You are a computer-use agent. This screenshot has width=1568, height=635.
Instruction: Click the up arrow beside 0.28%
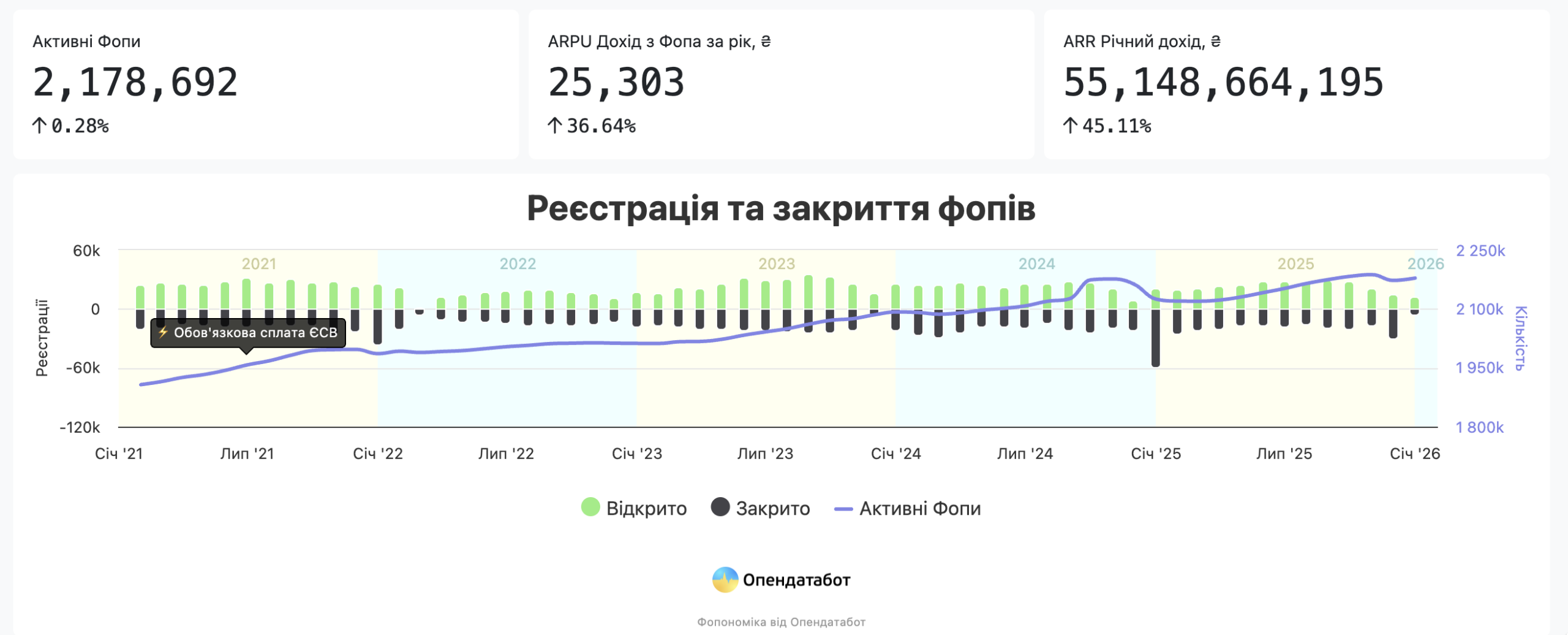39,126
